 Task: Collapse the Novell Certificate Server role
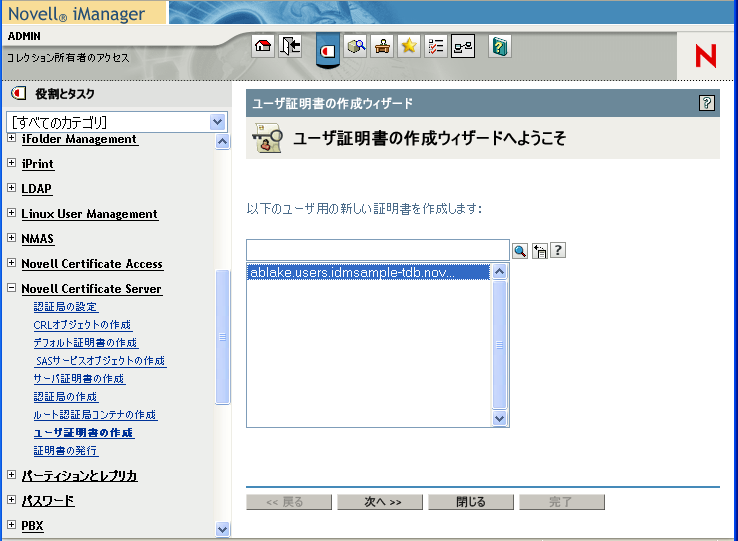coord(12,287)
